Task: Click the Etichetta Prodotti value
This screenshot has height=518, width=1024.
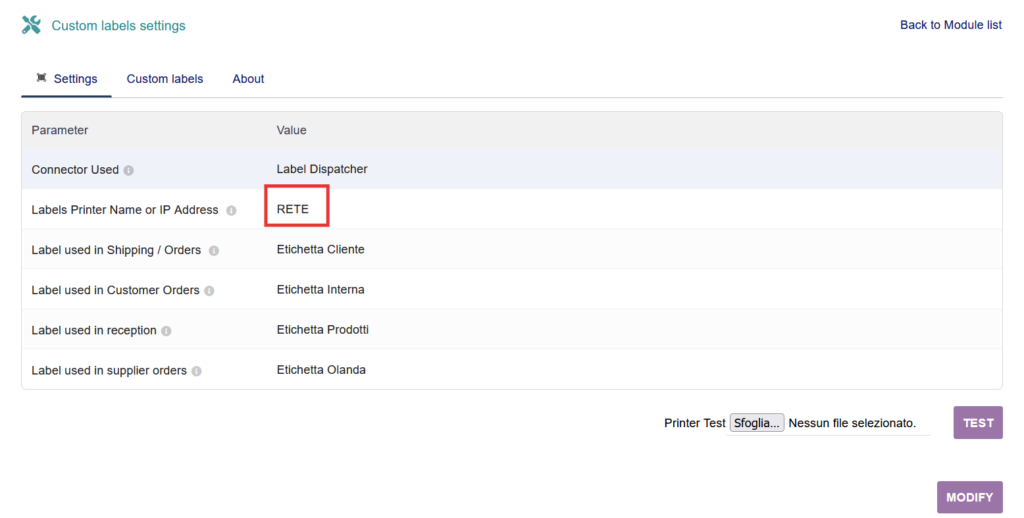Action: pyautogui.click(x=323, y=330)
